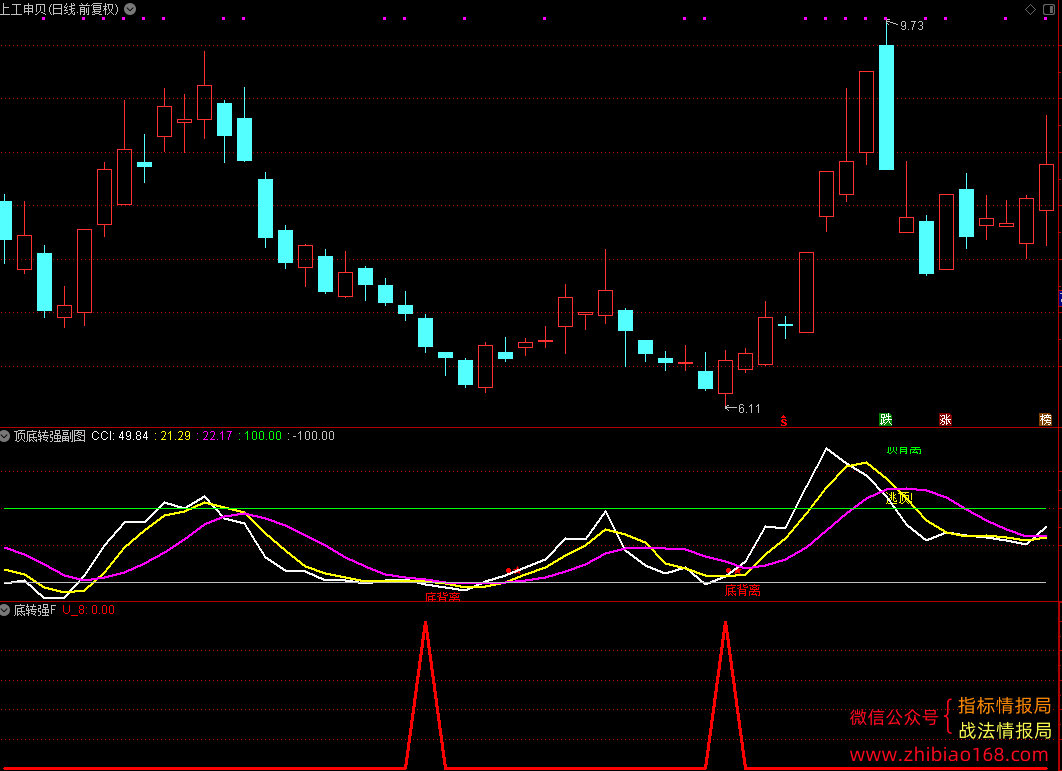Screen dimensions: 1062x771
Task: Click the dark red 涨 event marker
Action: click(x=946, y=419)
